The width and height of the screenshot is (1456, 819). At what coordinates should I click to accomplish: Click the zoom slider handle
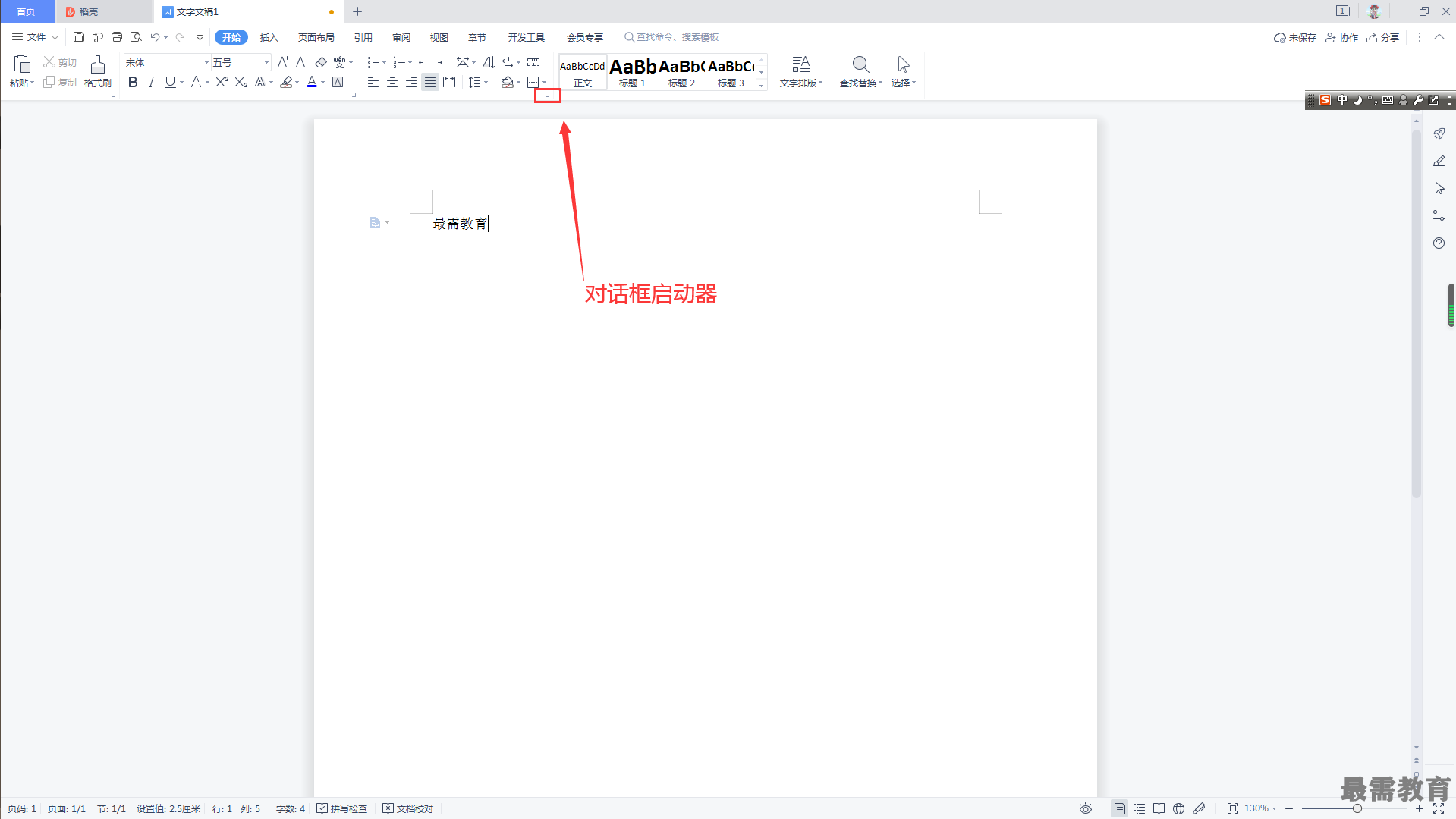click(x=1357, y=808)
